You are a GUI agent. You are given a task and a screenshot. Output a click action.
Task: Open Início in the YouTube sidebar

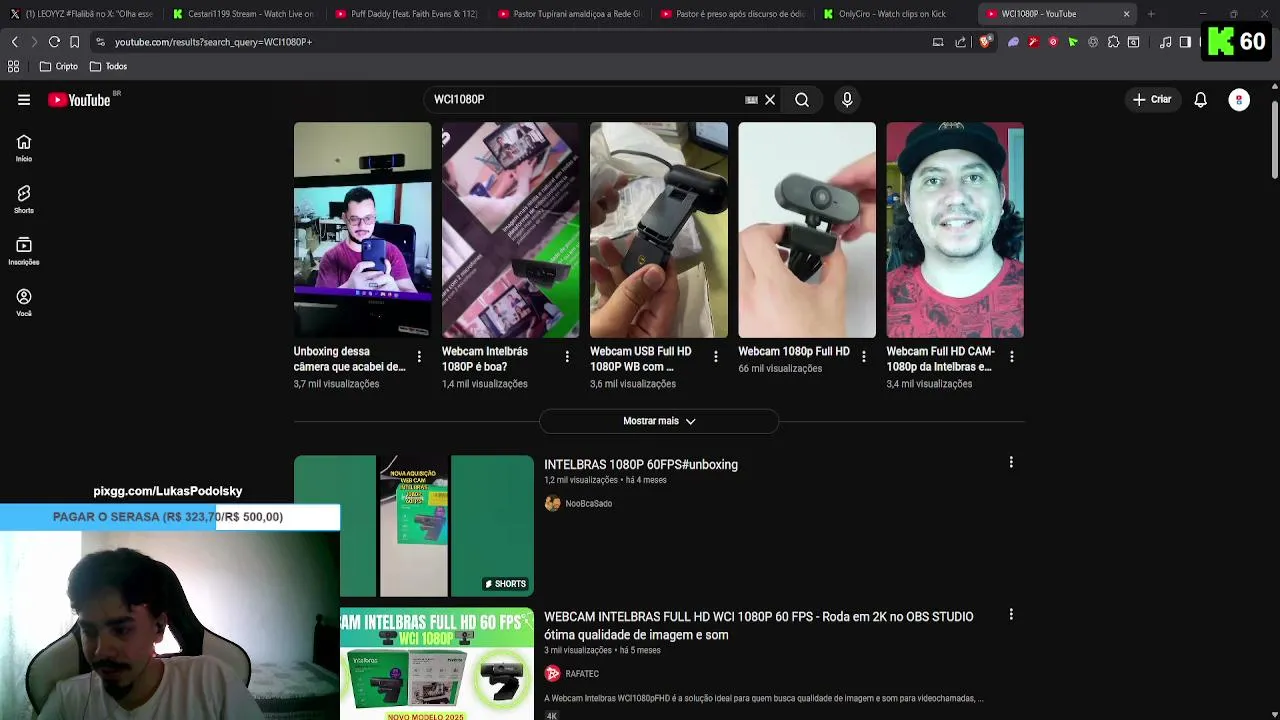(24, 148)
